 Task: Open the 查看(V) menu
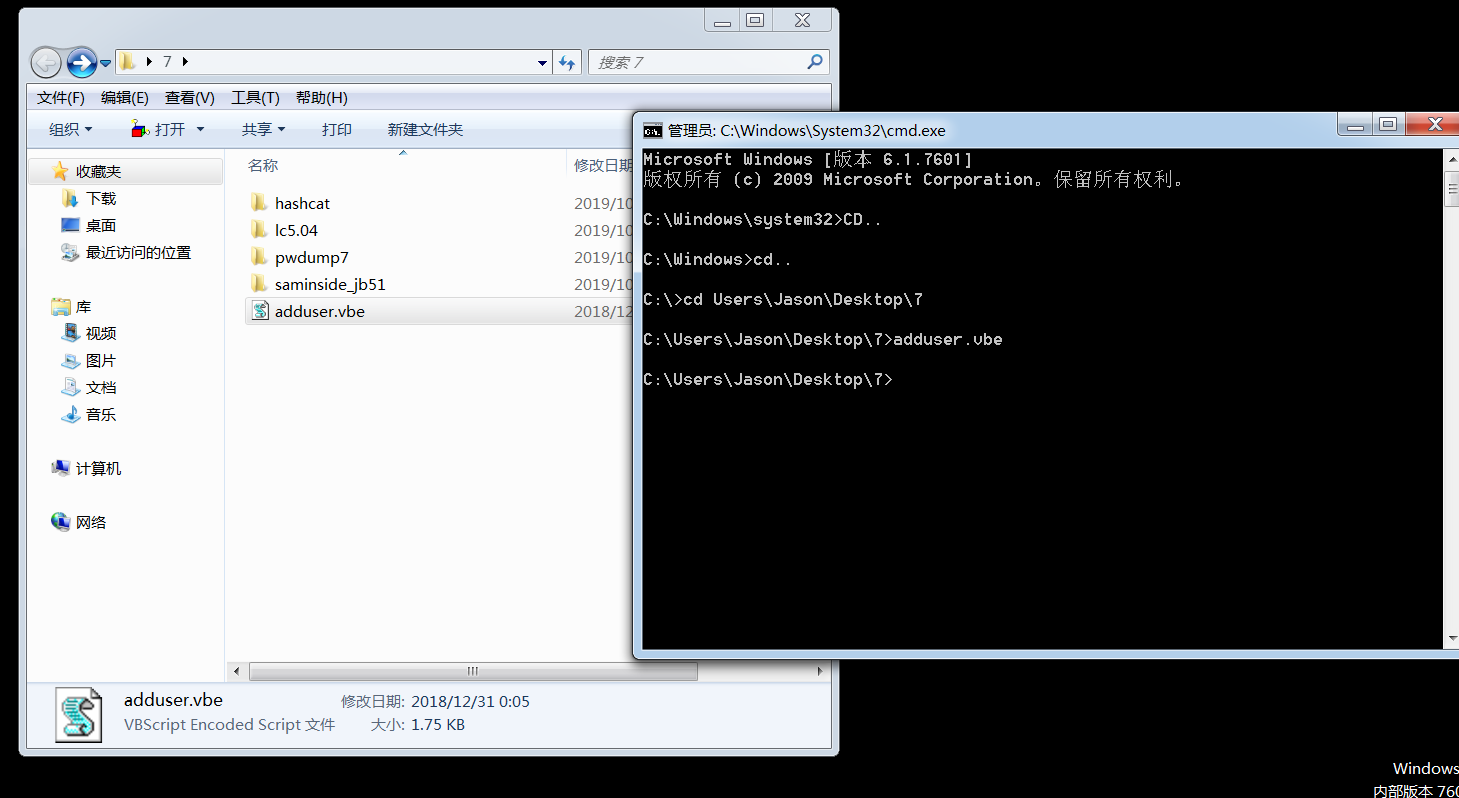click(x=190, y=97)
